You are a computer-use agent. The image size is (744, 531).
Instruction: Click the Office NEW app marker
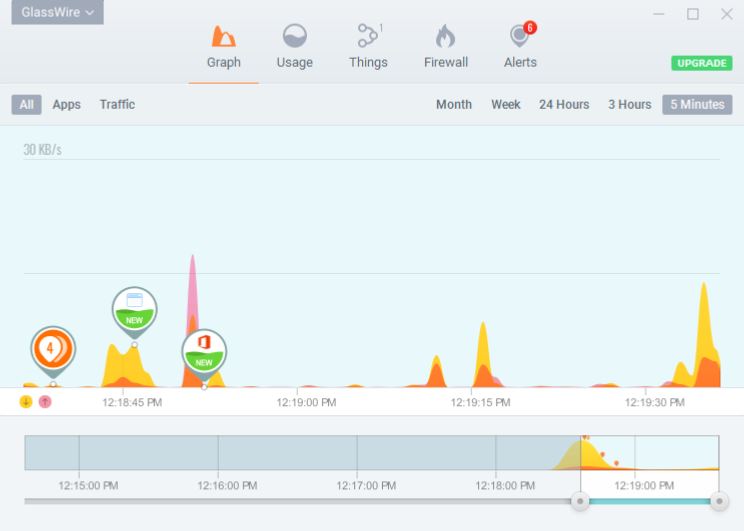click(204, 351)
